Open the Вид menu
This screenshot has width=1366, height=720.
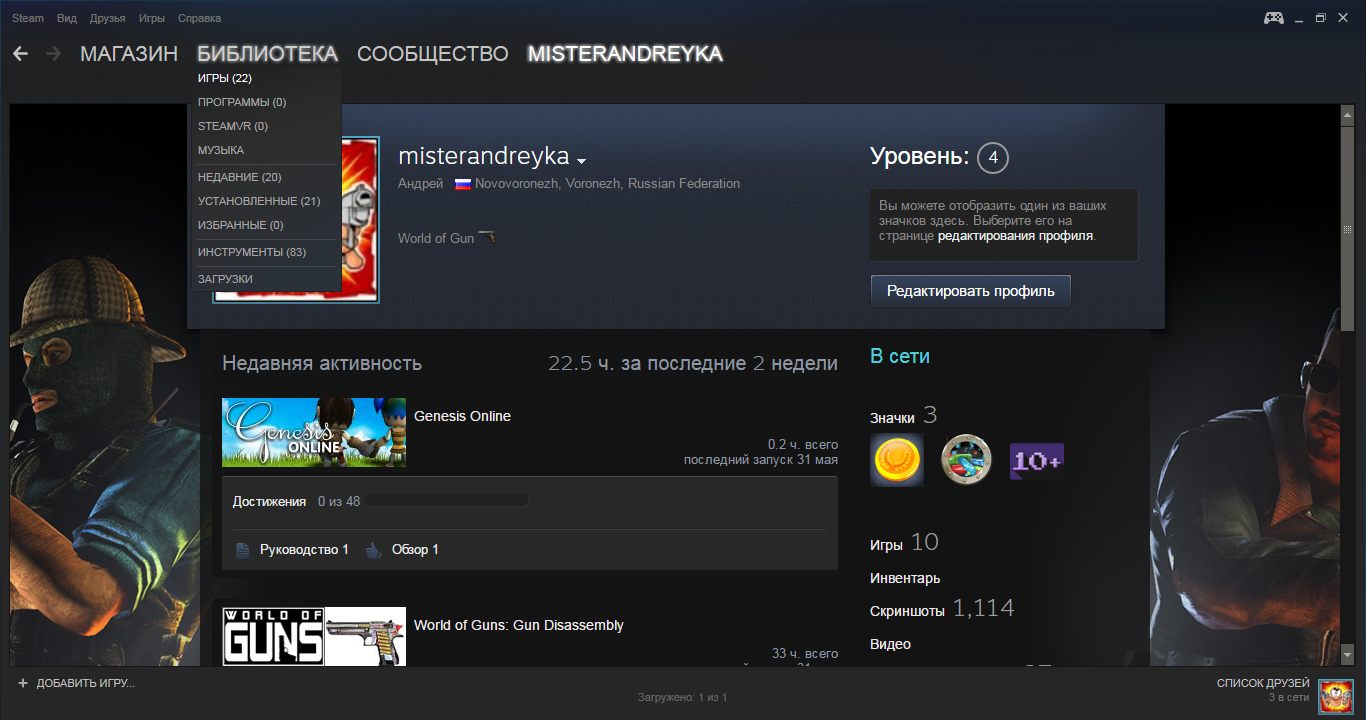coord(67,18)
